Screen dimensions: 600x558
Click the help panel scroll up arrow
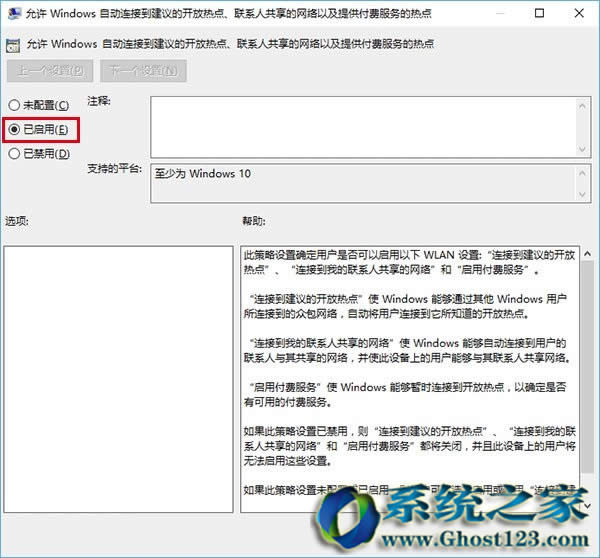pos(587,253)
